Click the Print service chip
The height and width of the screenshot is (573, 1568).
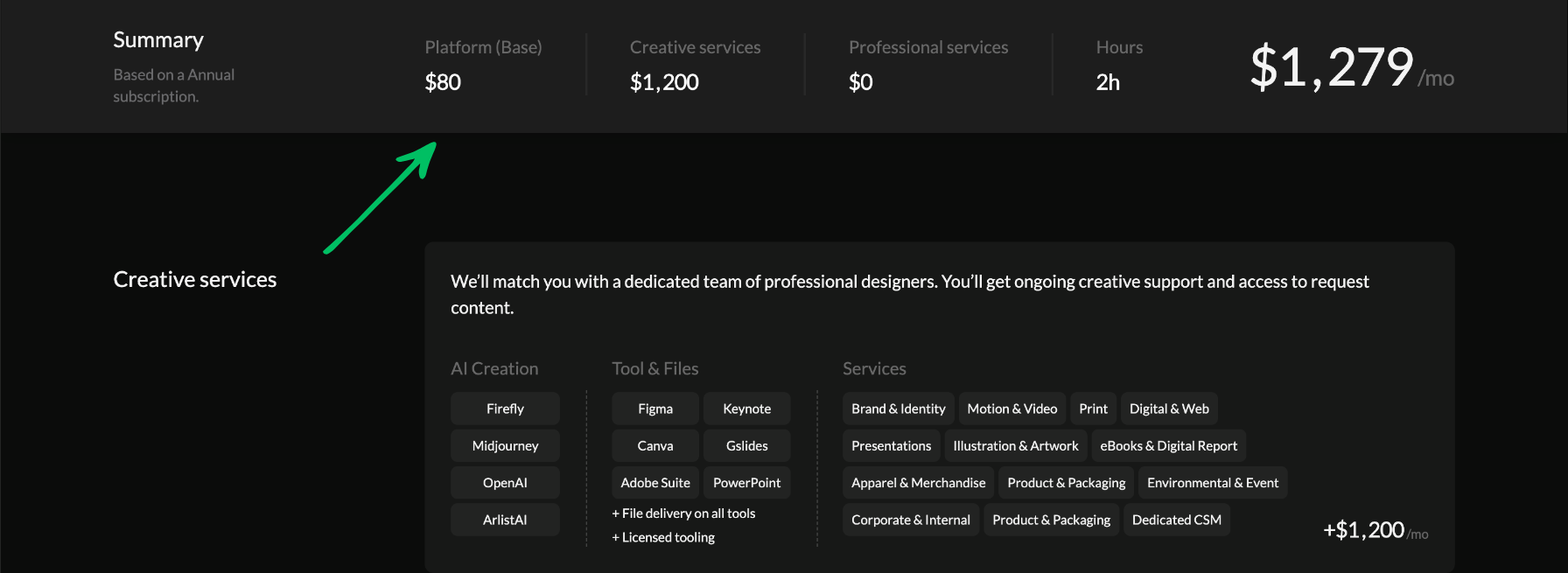click(x=1093, y=409)
